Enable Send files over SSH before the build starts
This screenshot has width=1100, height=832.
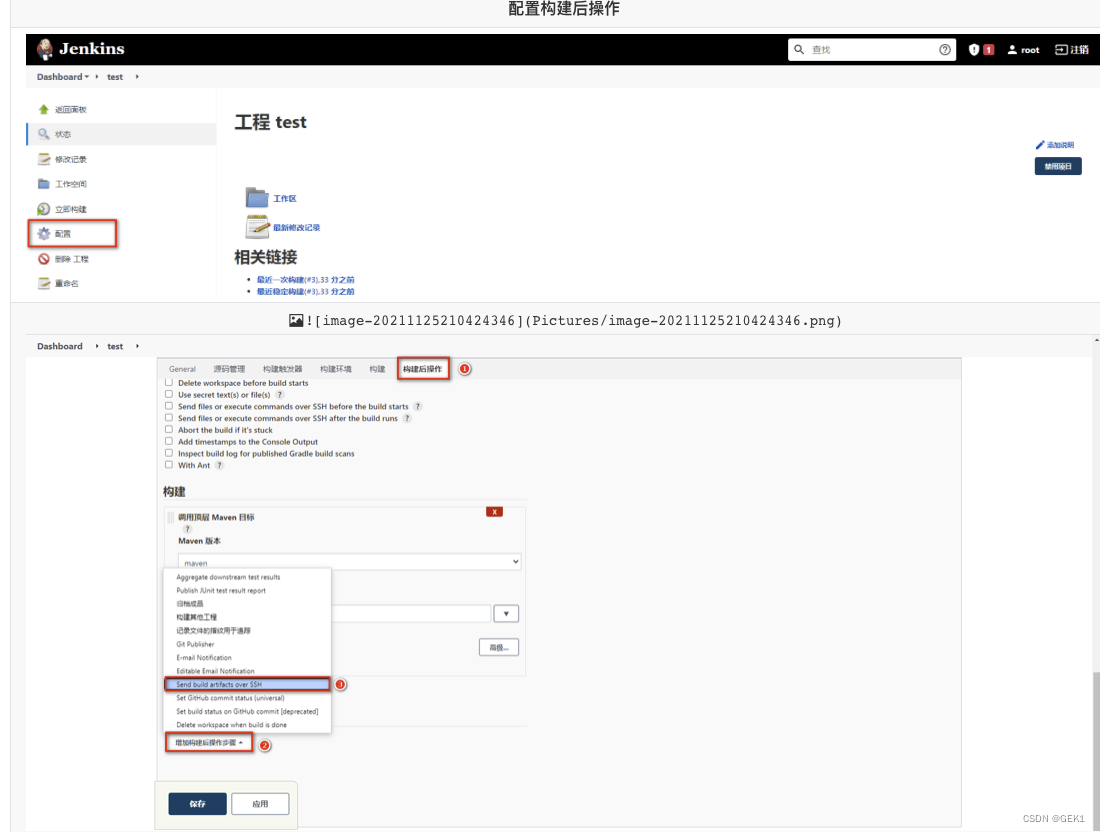[x=168, y=406]
